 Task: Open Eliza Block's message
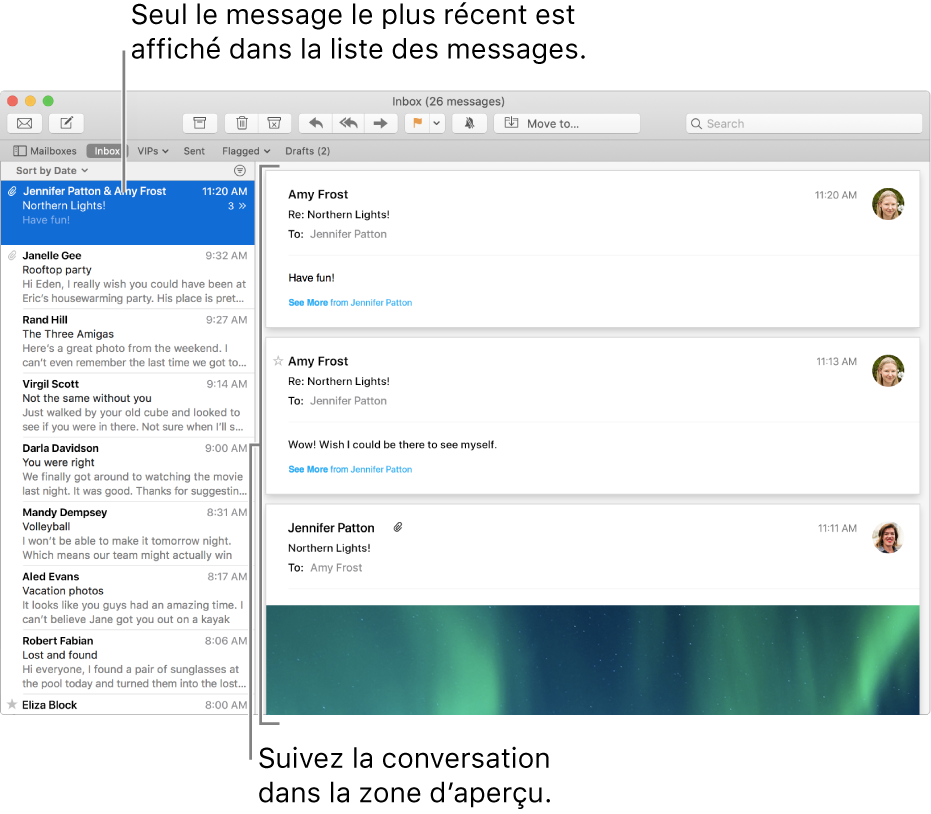(128, 705)
